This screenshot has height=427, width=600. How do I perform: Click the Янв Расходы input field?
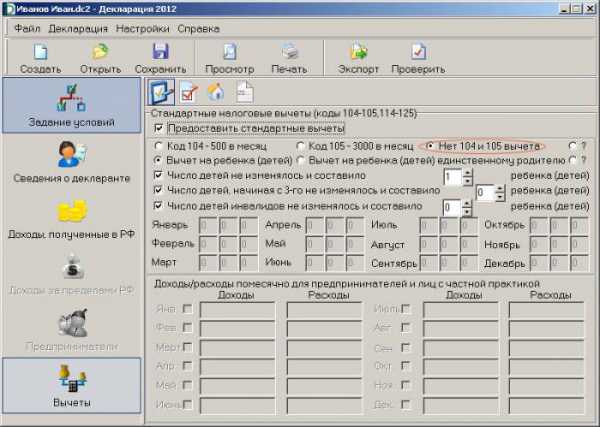324,310
